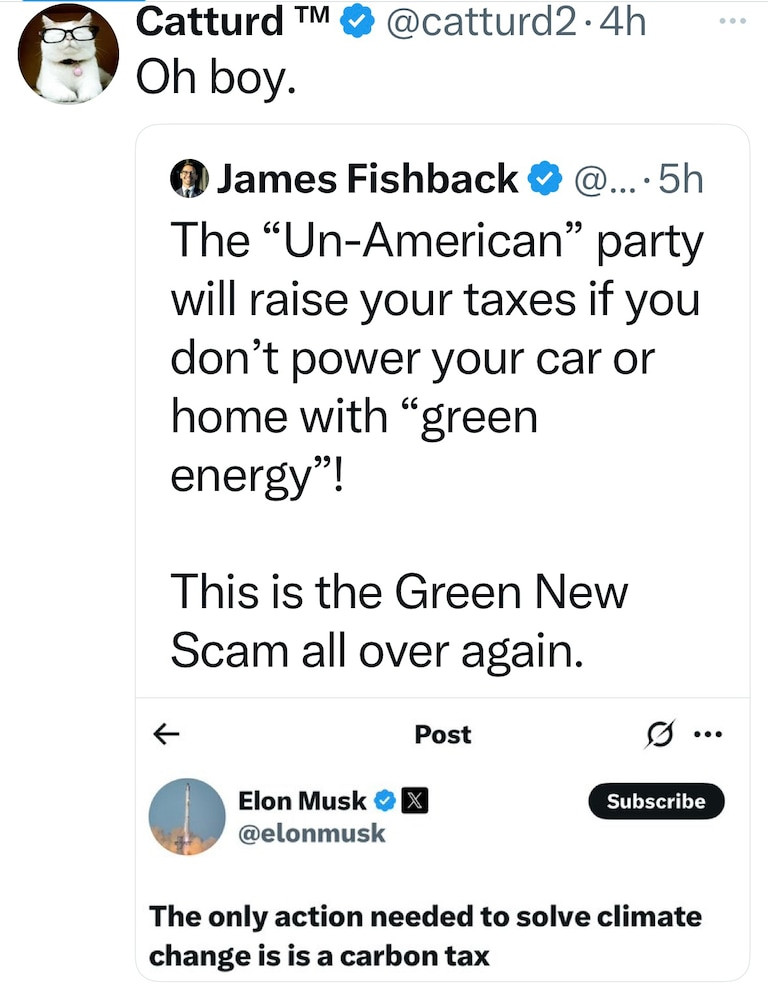This screenshot has height=984, width=768.
Task: Open more options menu for Catturd's post
Action: (733, 19)
